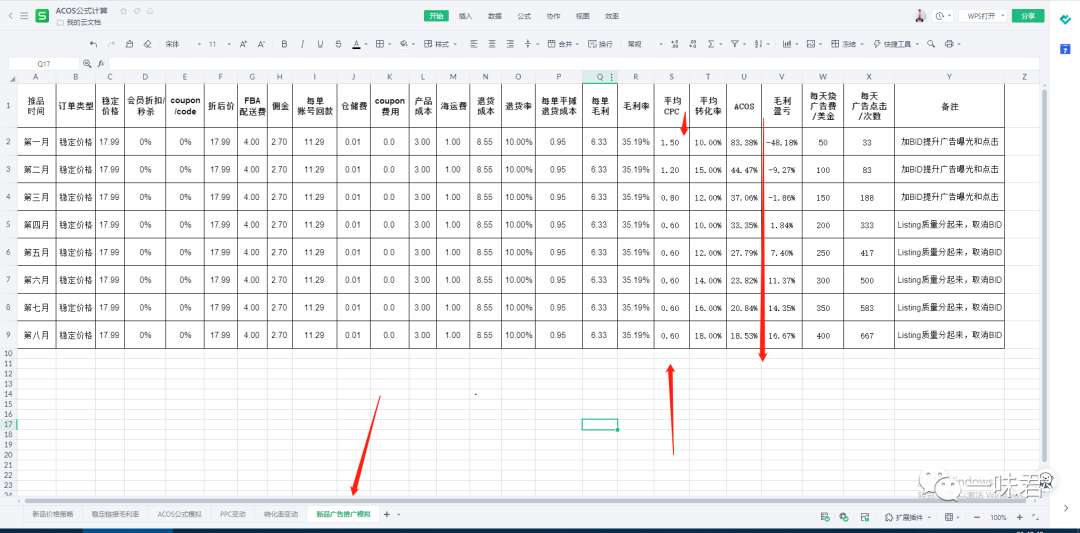Open the 公式 ribbon tab
1080x533 pixels.
[524, 16]
